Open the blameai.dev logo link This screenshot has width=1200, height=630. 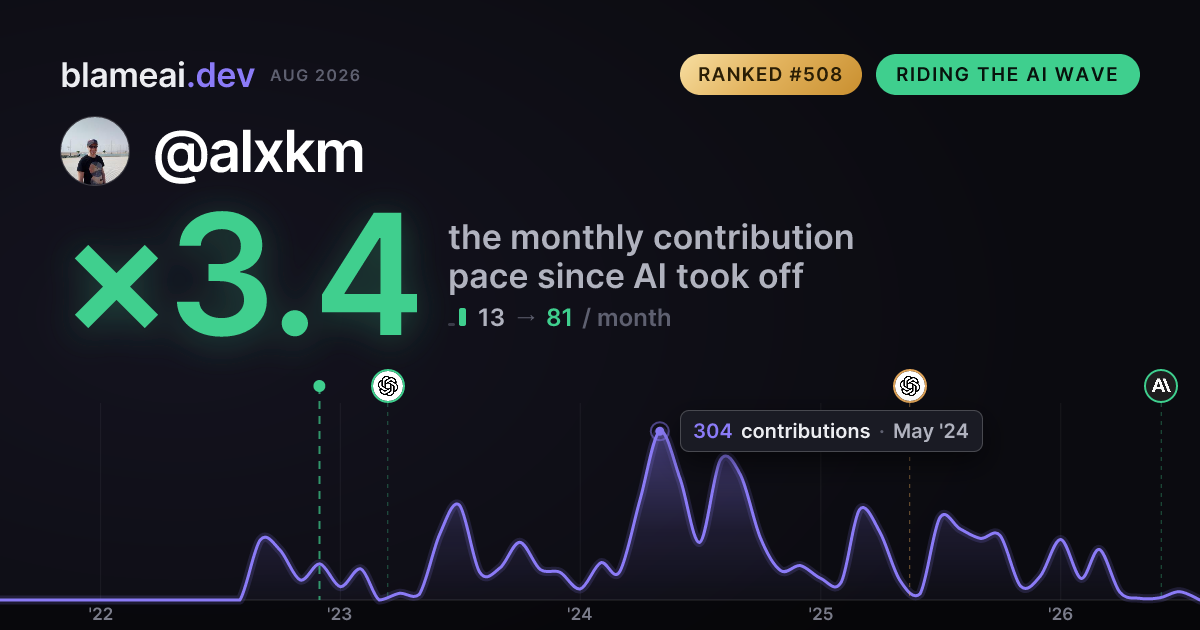[x=157, y=75]
